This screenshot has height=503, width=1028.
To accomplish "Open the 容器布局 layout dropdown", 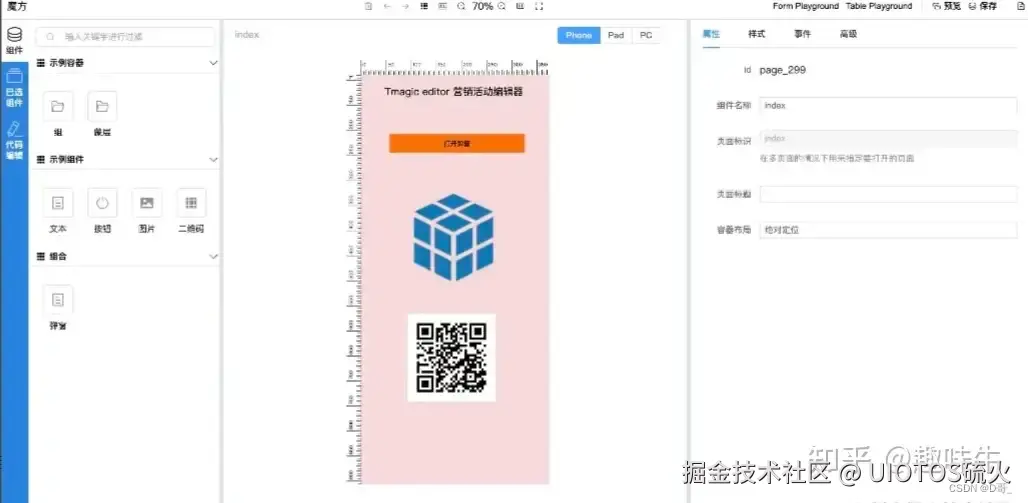I will (x=888, y=230).
